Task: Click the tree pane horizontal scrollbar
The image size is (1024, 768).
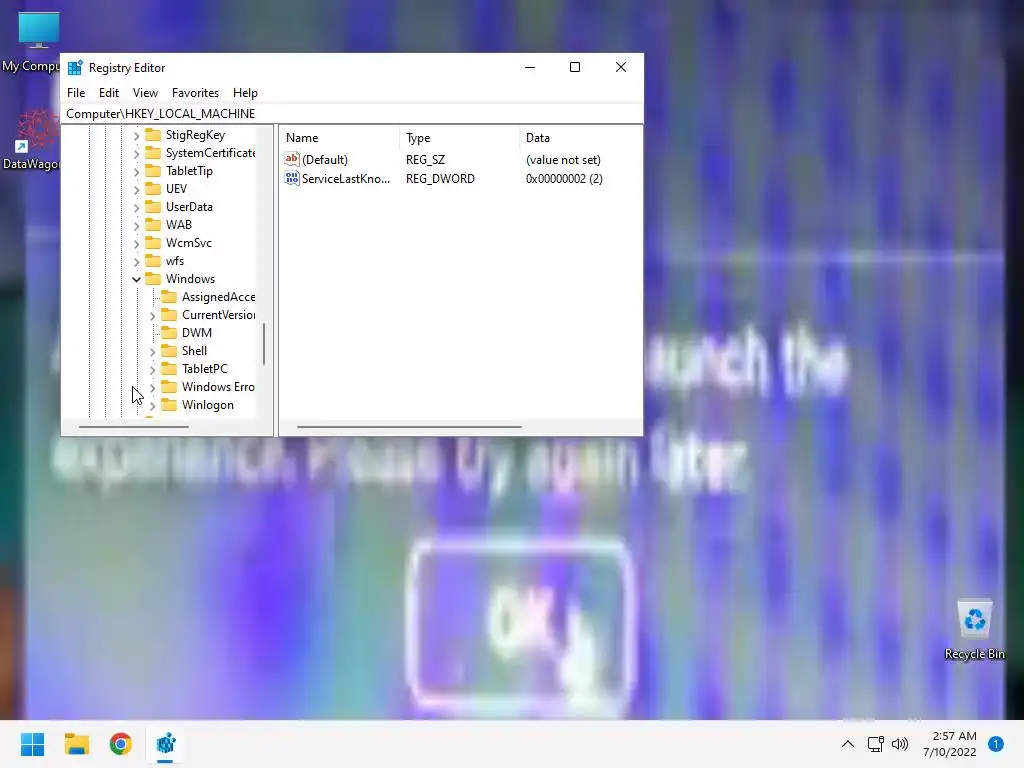Action: pyautogui.click(x=134, y=427)
